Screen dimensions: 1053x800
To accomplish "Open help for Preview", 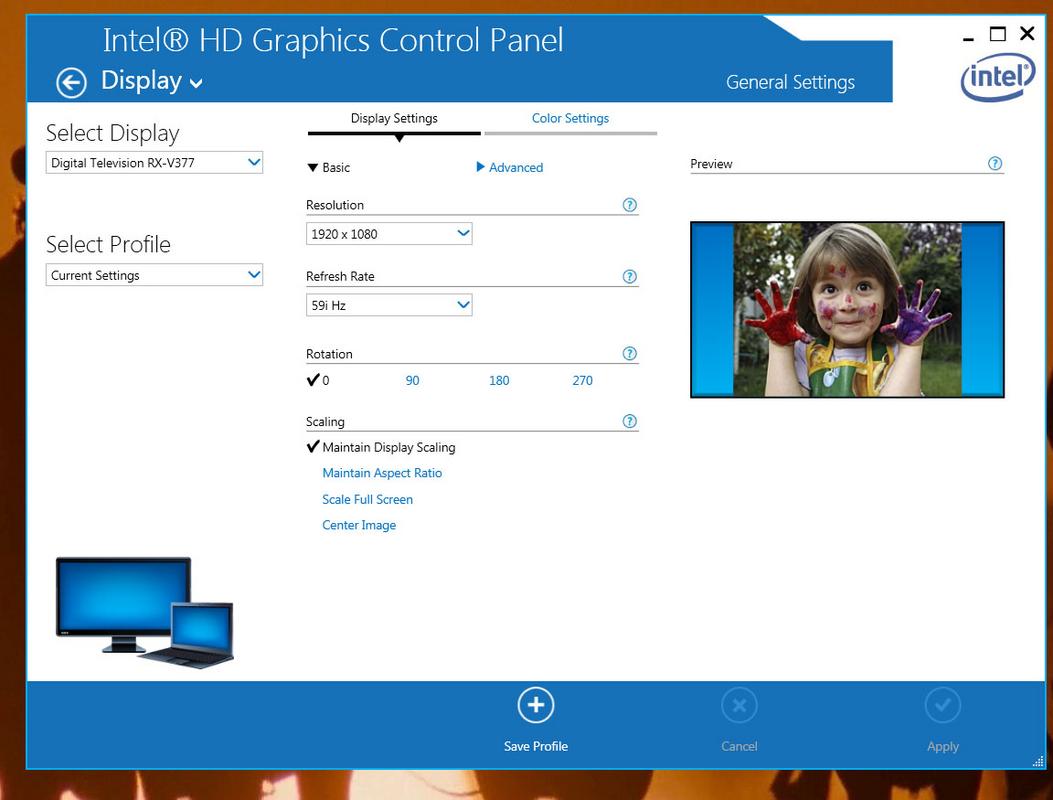I will click(x=995, y=163).
